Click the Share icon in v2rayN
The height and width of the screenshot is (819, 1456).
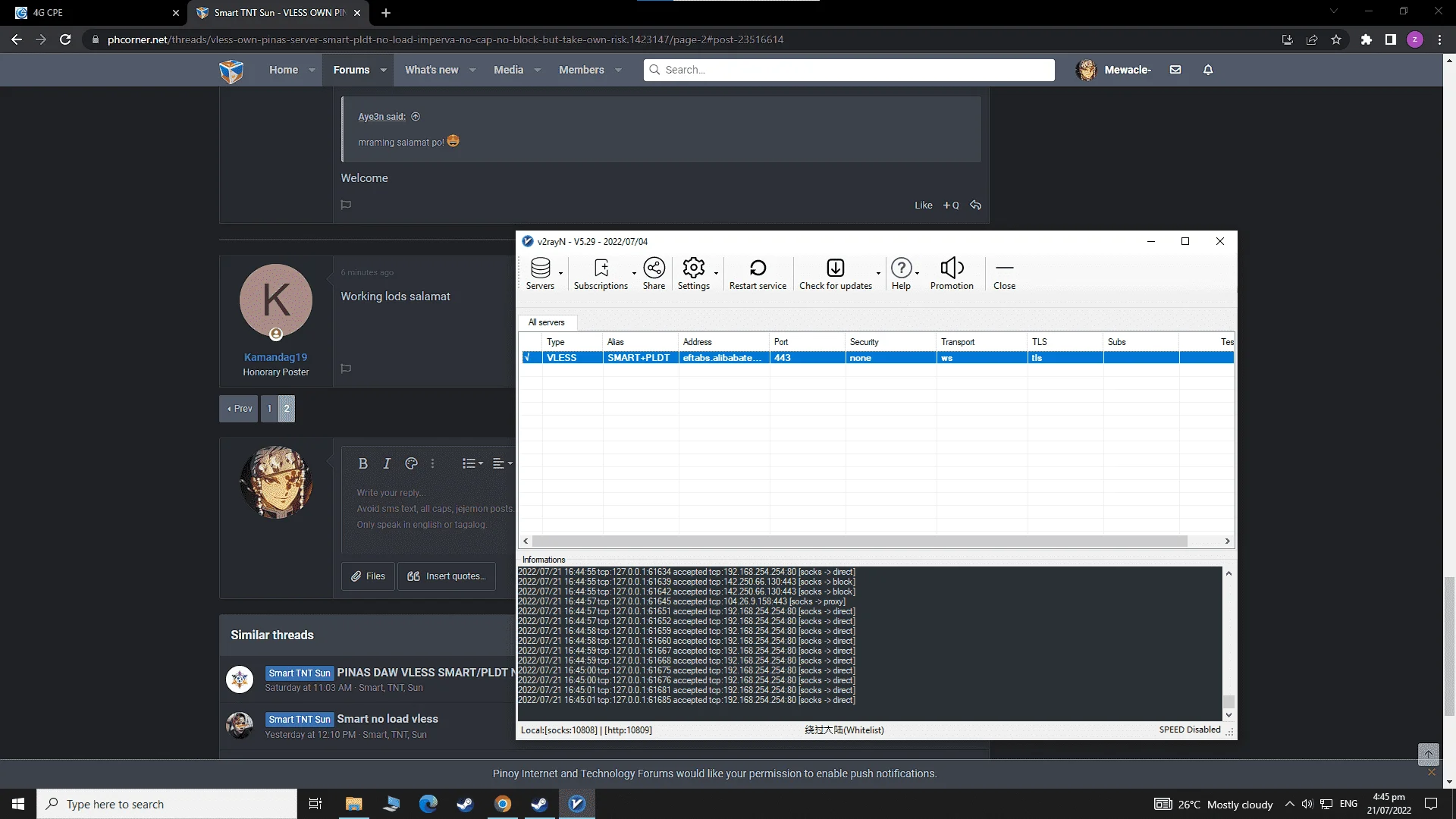[654, 274]
